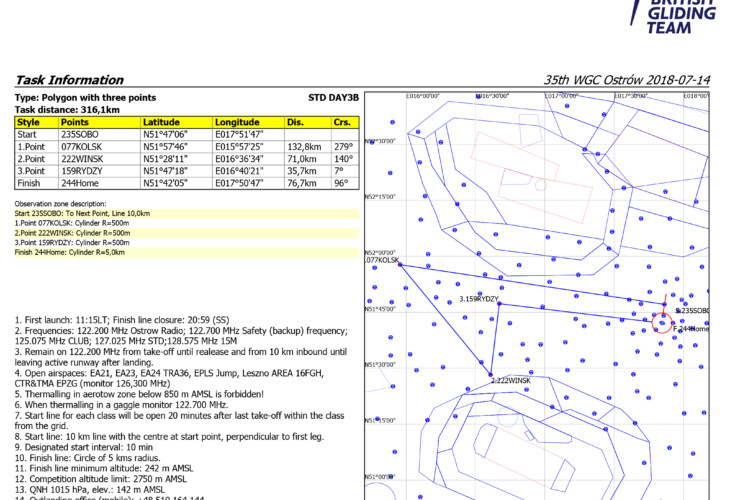Click the 132,8km distance value

tap(304, 146)
